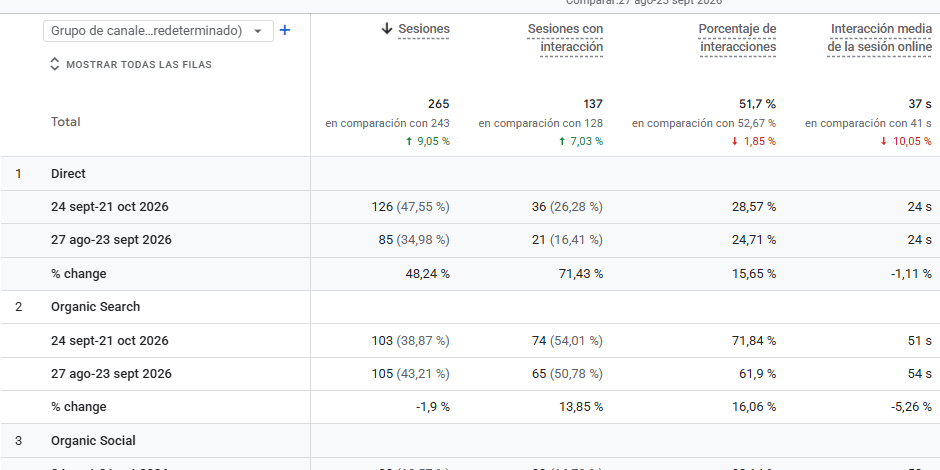Click Organic Search sessions 105 (43,21 %)
This screenshot has height=470, width=940.
(411, 373)
